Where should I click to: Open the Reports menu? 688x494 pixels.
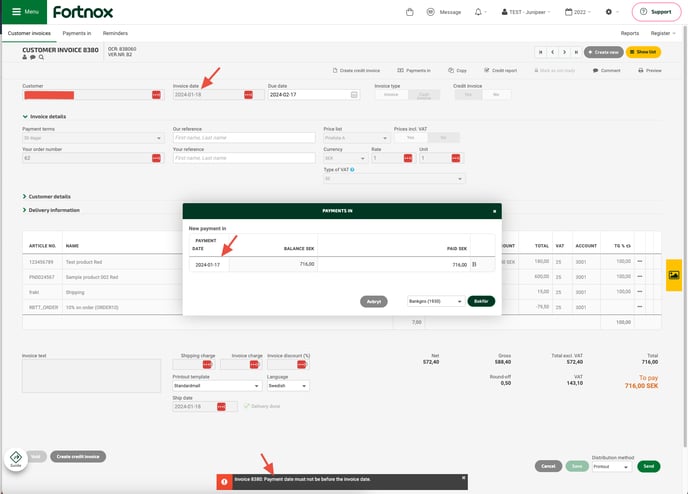pos(630,33)
